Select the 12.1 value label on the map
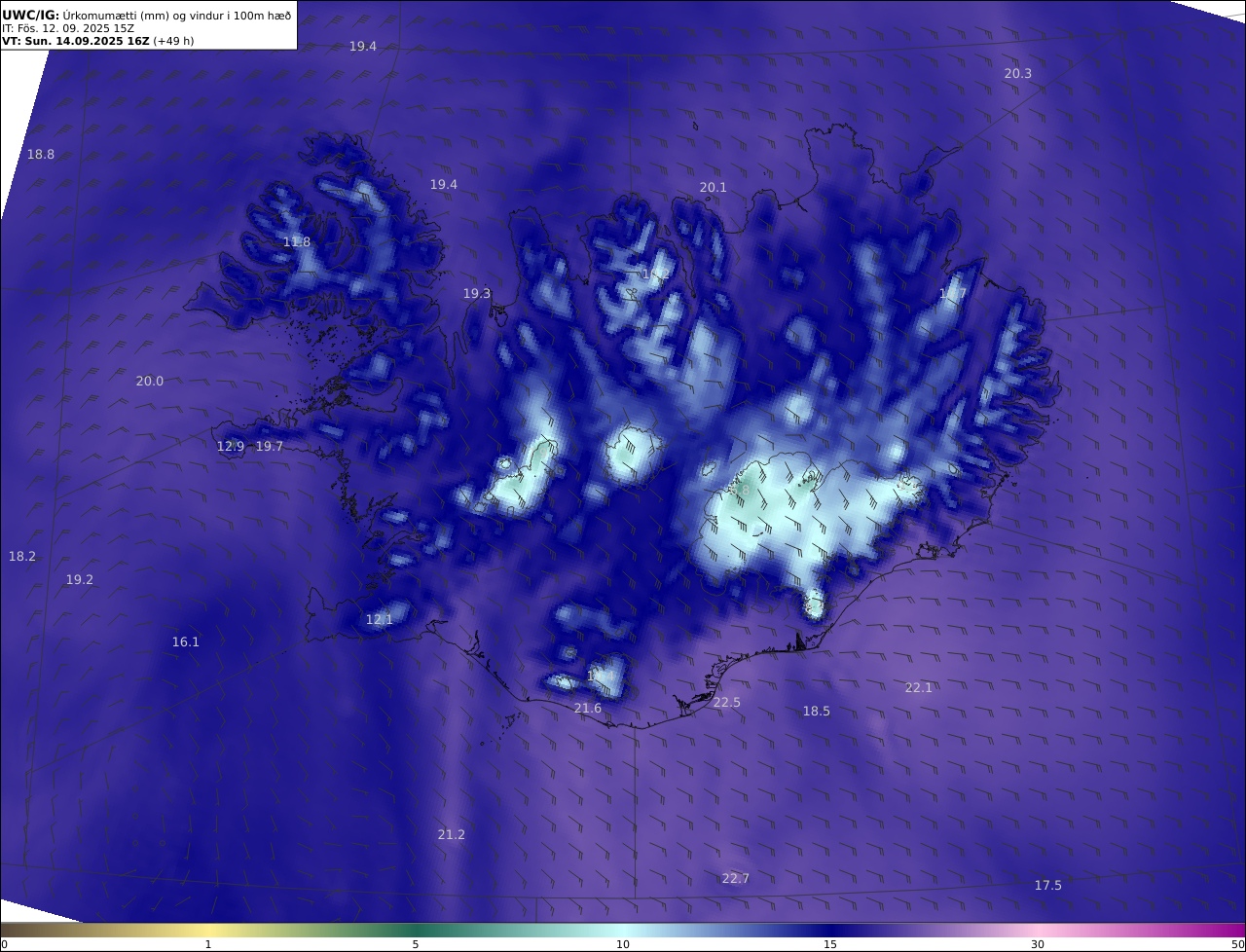 (x=379, y=619)
